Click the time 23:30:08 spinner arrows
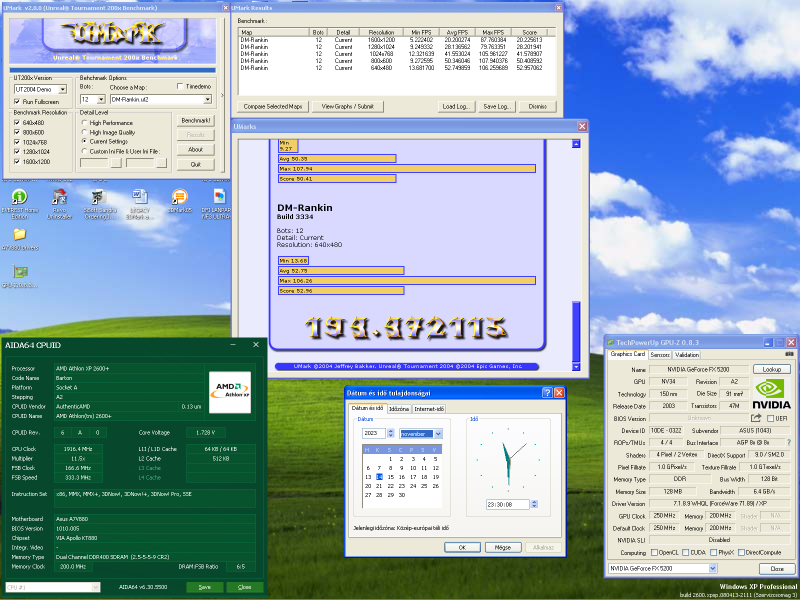This screenshot has height=600, width=800. (x=534, y=504)
